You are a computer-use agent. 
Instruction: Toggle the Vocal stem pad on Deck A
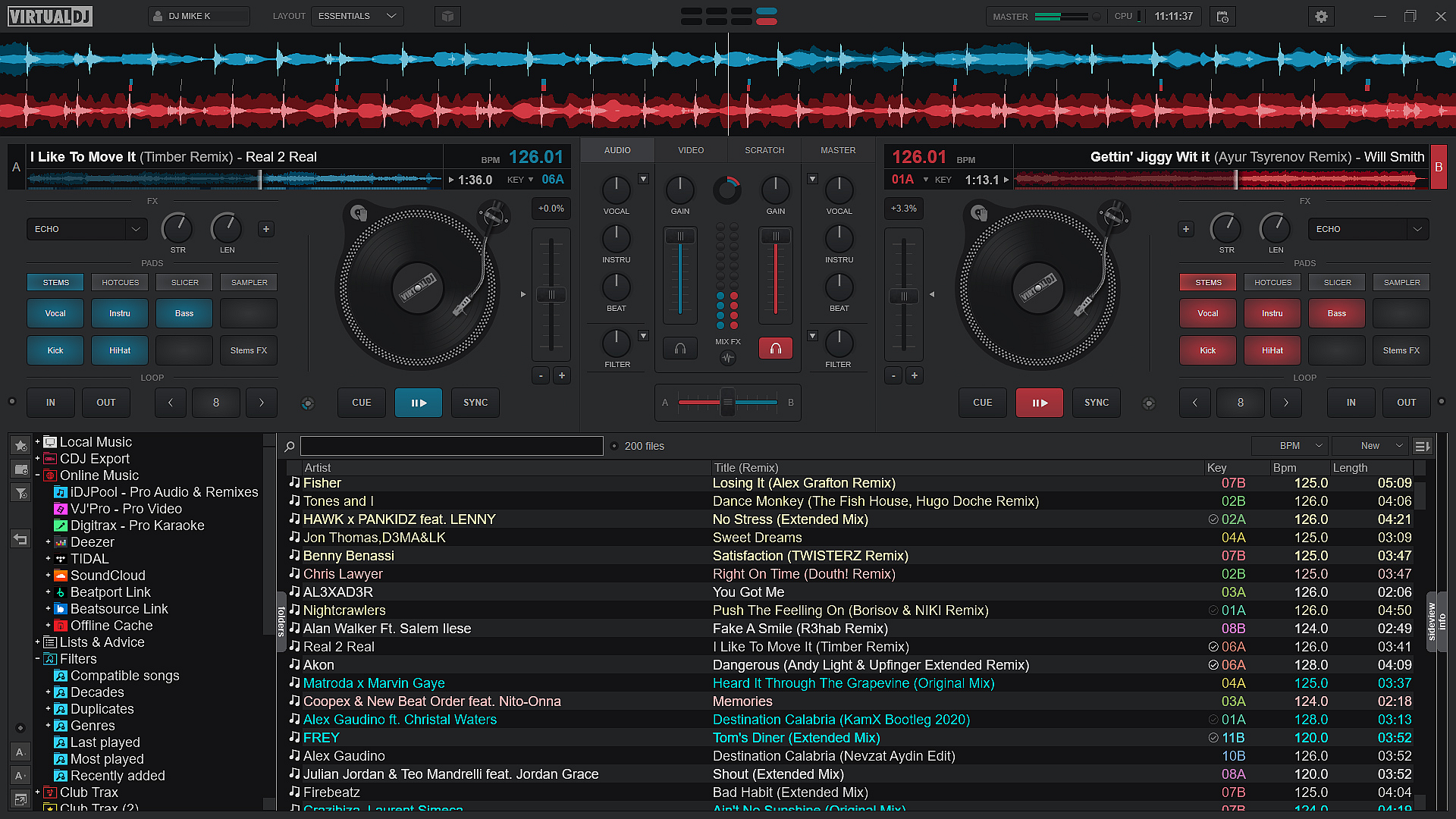tap(55, 313)
